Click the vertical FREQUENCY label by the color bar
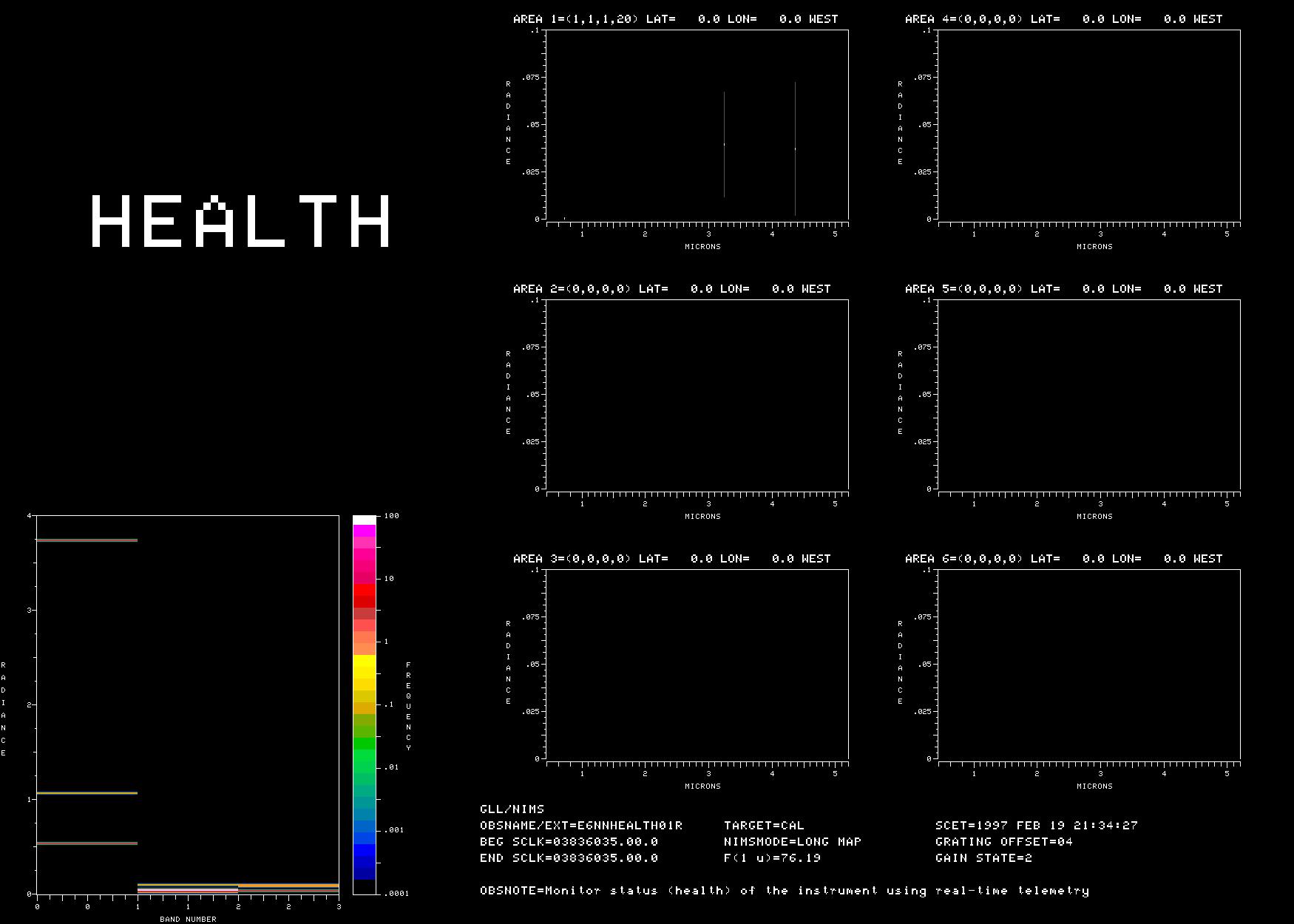This screenshot has width=1294, height=924. (408, 707)
